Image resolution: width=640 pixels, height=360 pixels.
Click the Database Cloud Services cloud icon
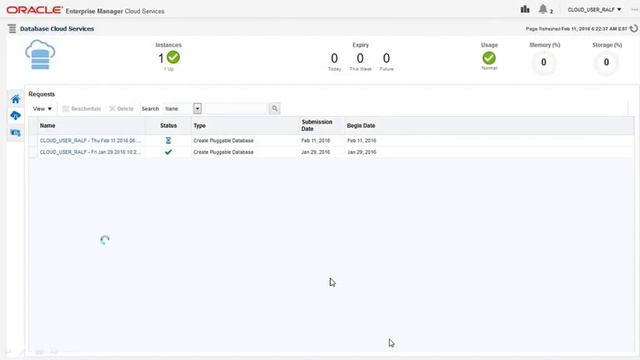[40, 55]
